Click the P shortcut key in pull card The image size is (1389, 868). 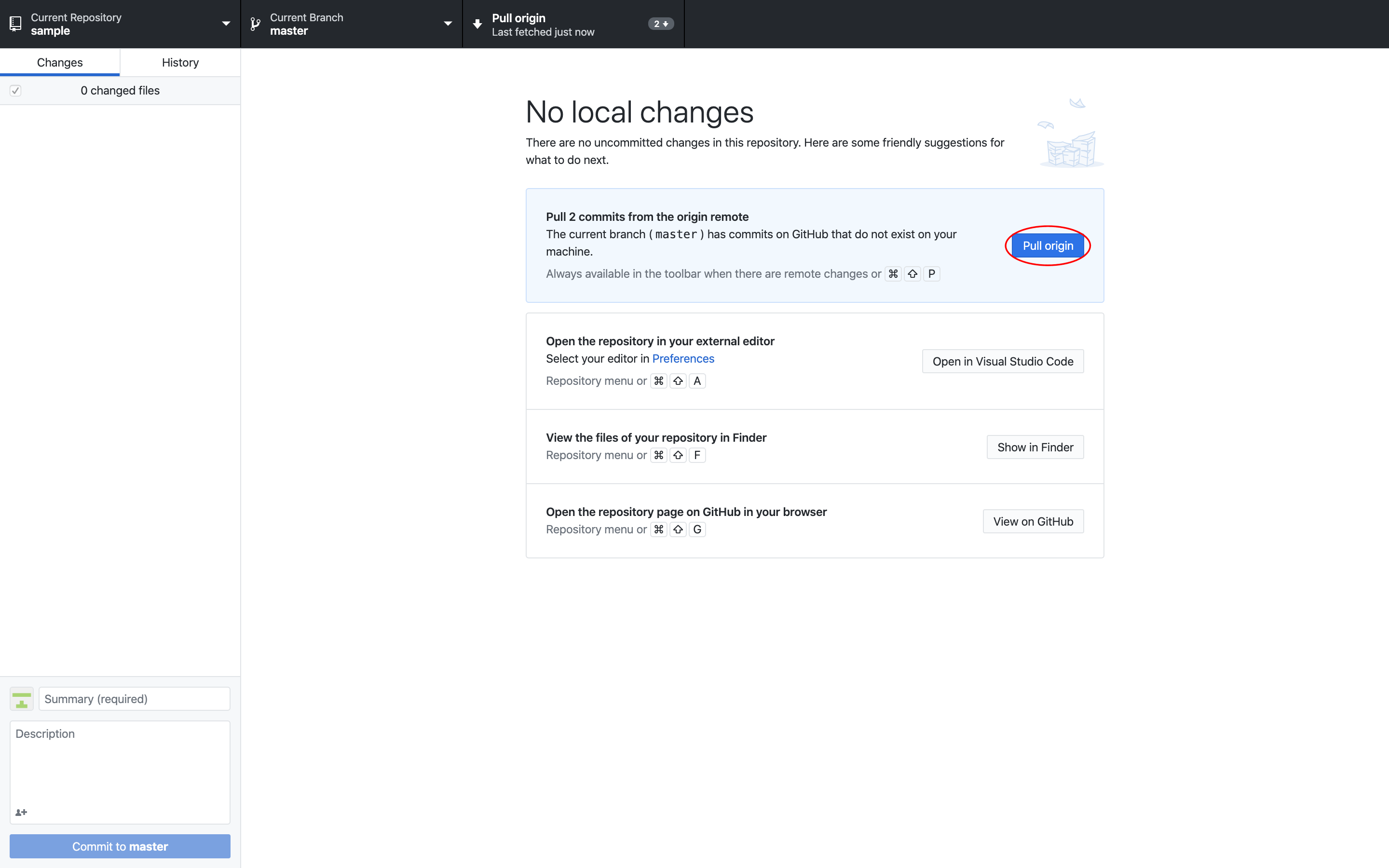932,274
